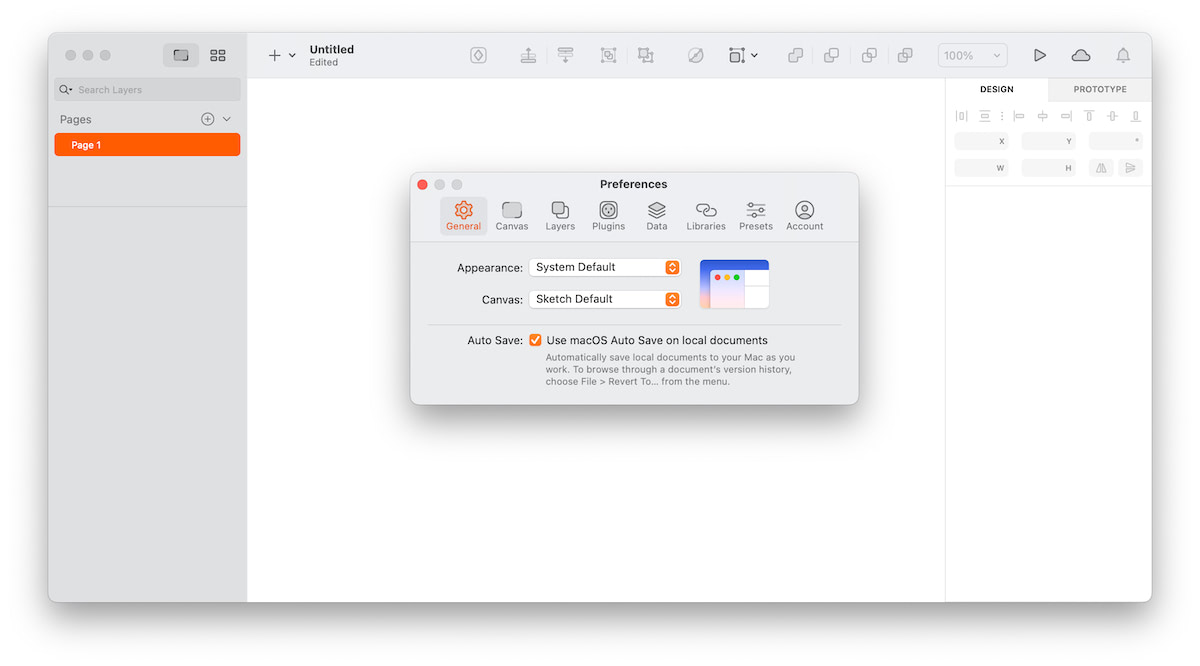Image resolution: width=1200 pixels, height=666 pixels.
Task: Switch to the Prototype tab
Action: click(1099, 89)
